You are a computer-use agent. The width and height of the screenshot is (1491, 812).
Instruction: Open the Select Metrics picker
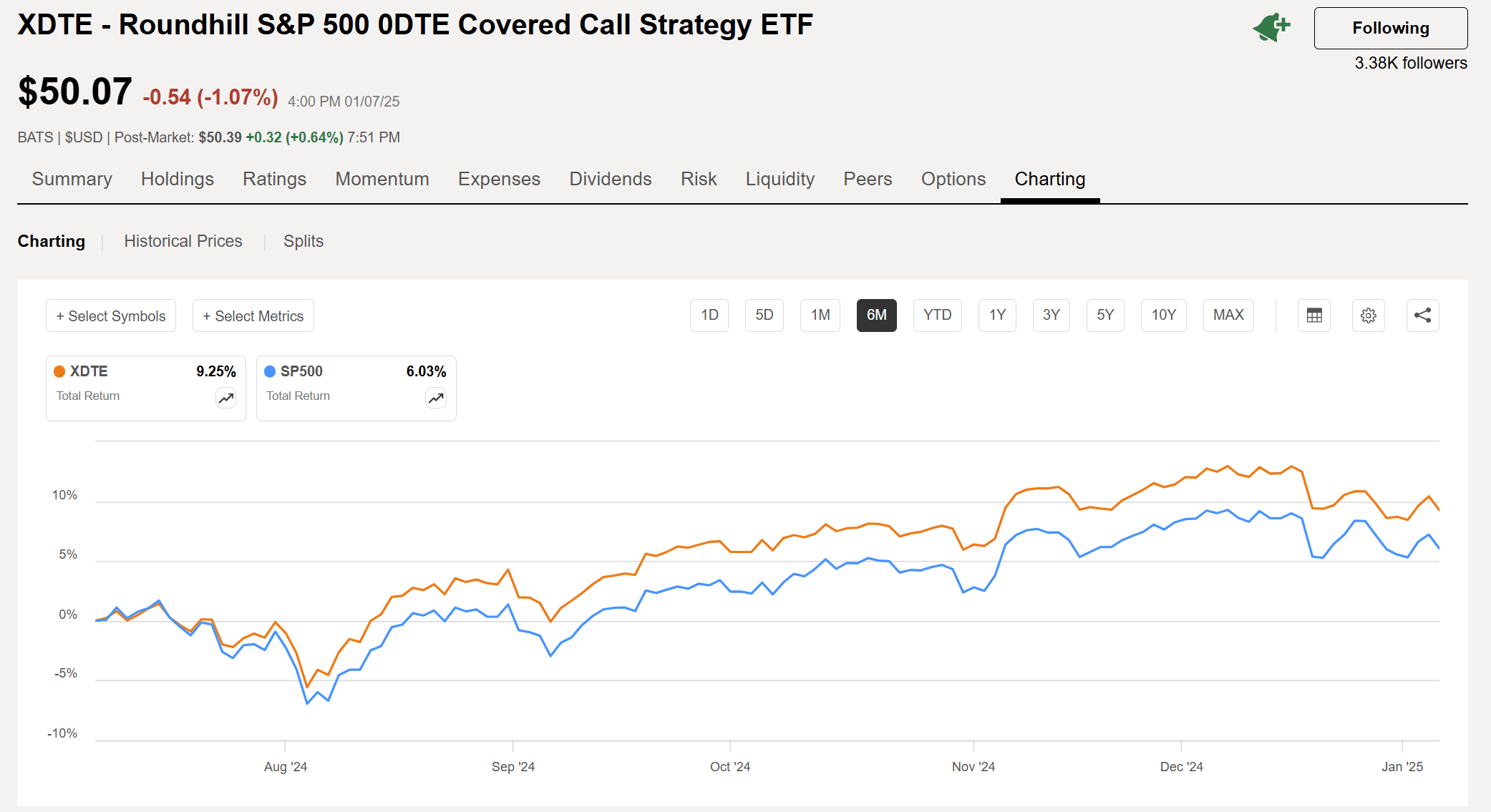(x=253, y=315)
